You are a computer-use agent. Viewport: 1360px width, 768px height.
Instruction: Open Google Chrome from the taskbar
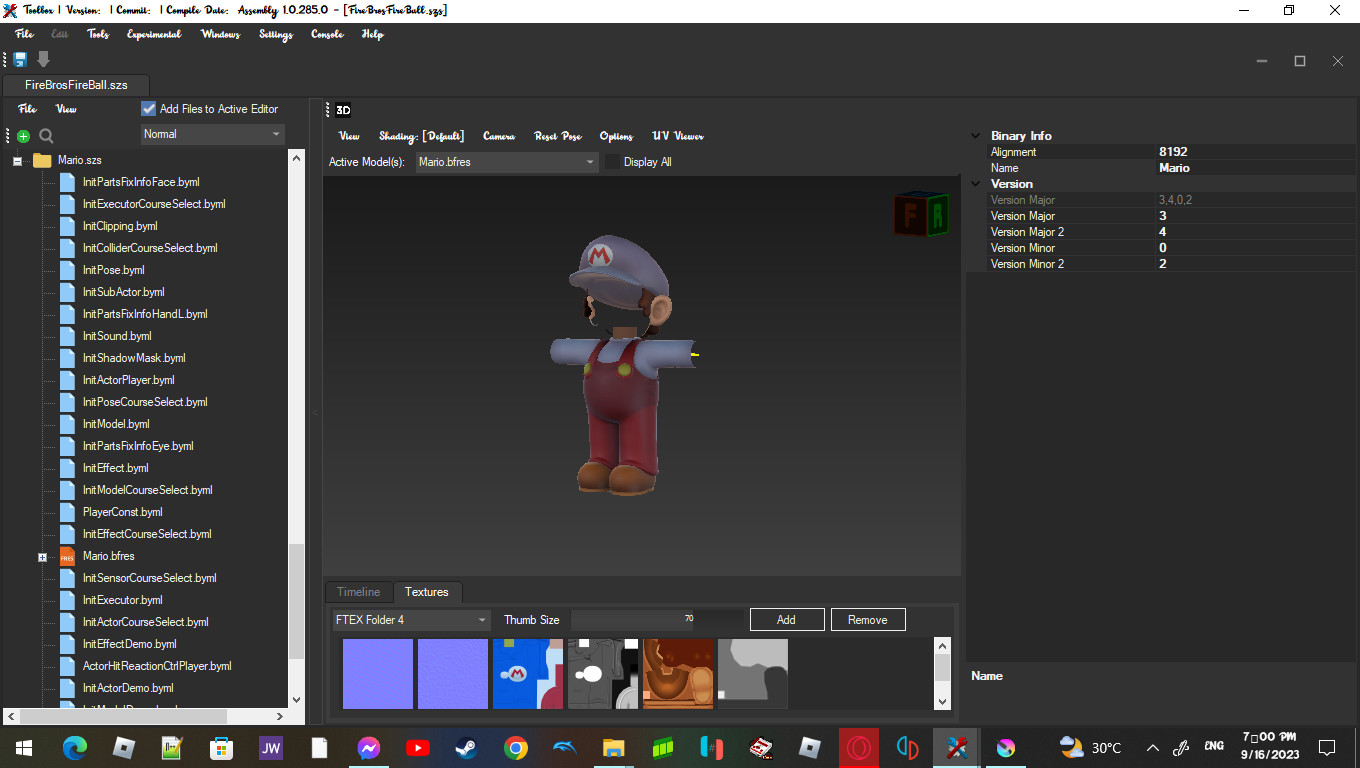pyautogui.click(x=515, y=748)
